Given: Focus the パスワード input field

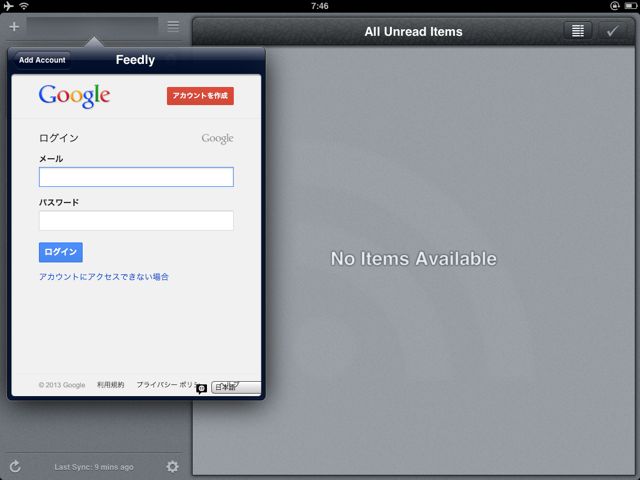Looking at the screenshot, I should click(x=136, y=221).
